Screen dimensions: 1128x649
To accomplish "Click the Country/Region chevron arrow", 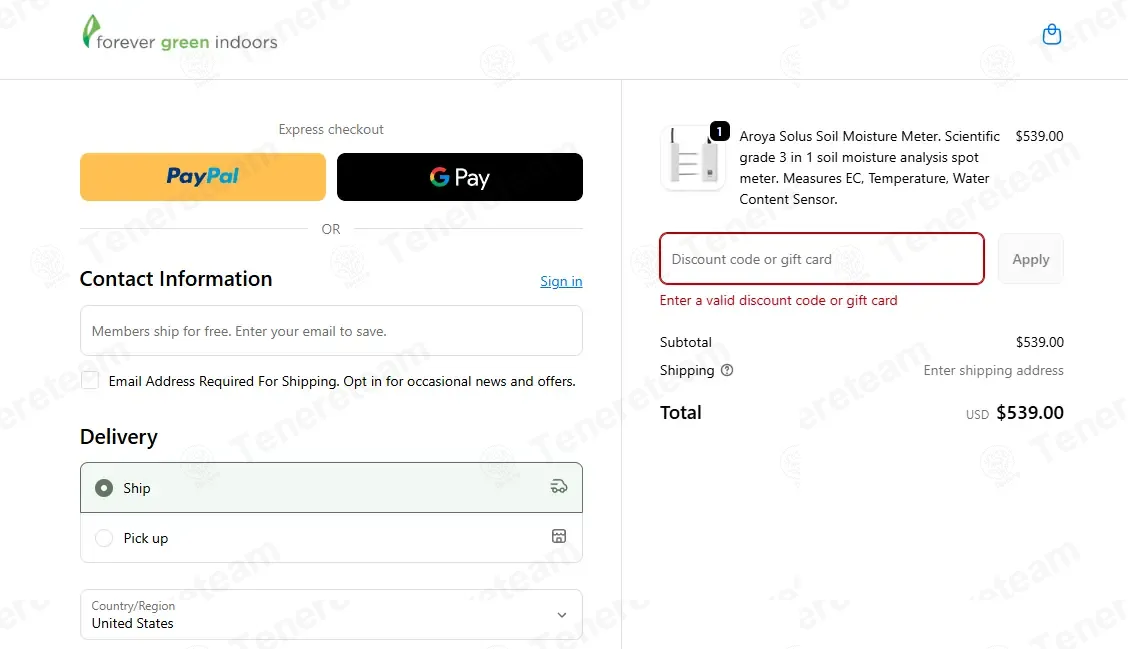I will tap(562, 614).
